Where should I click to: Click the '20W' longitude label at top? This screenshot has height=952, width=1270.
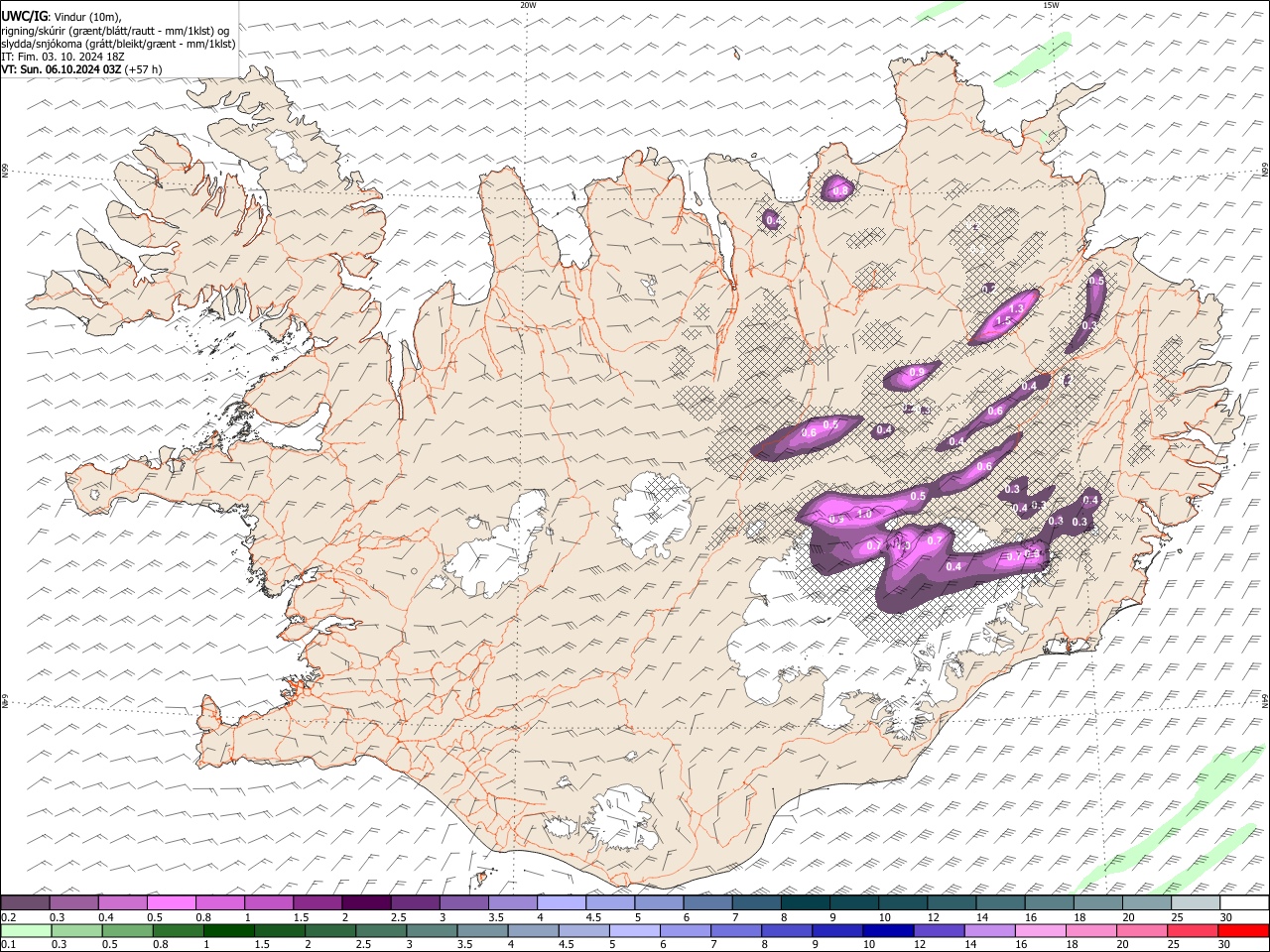click(528, 5)
